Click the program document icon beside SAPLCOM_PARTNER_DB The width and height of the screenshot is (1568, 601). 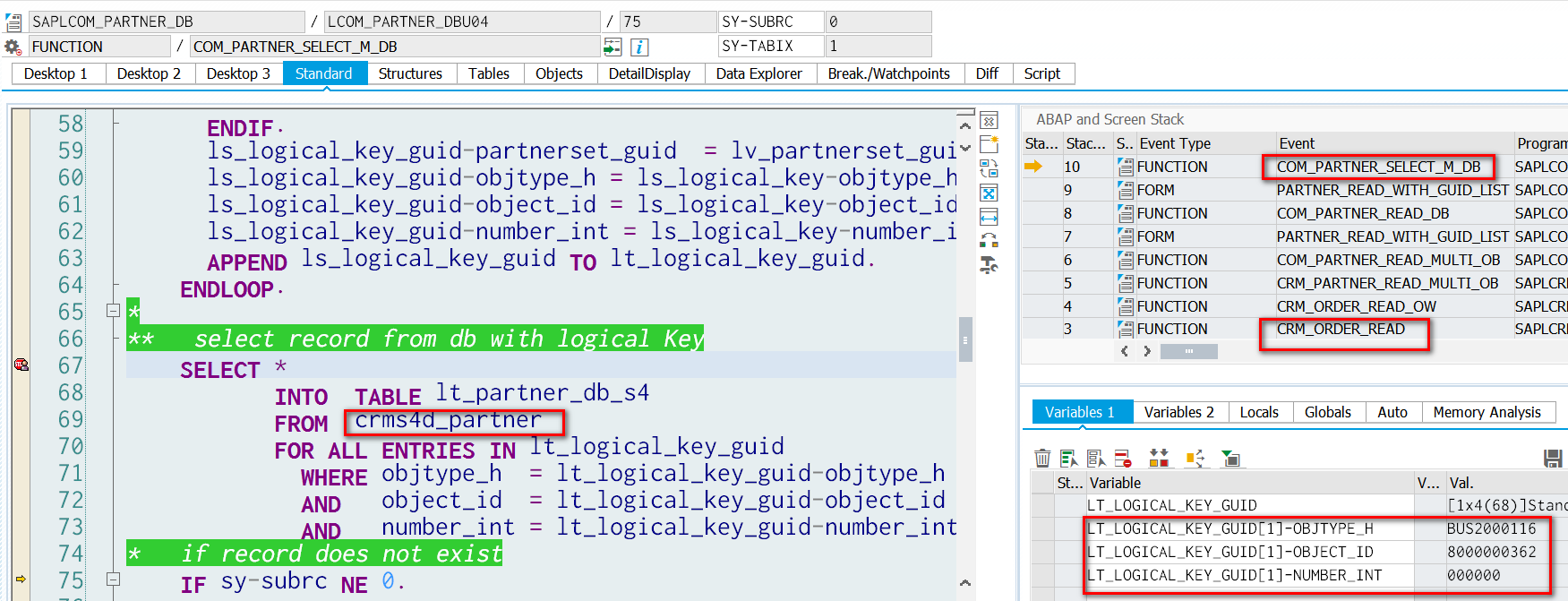(13, 21)
